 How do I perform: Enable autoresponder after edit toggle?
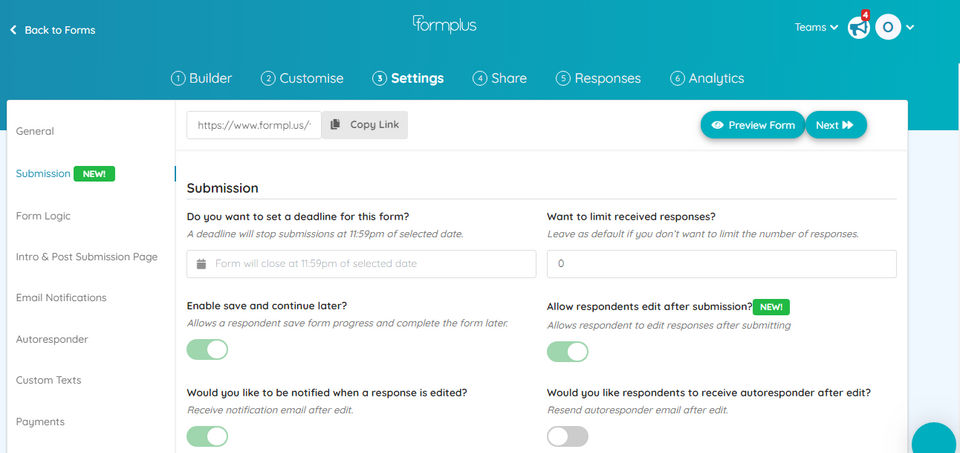tap(567, 436)
